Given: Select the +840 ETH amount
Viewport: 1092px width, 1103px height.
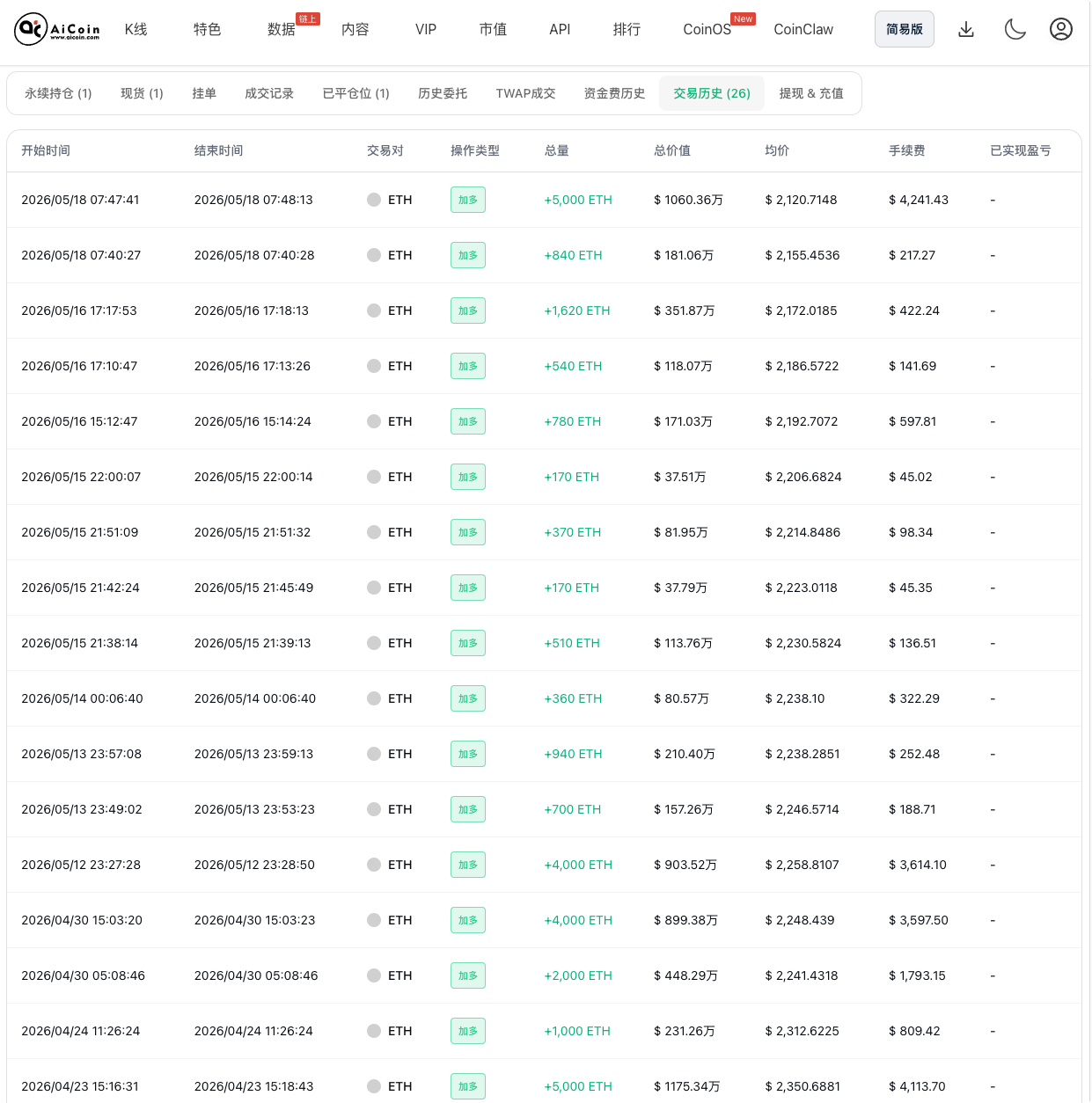Looking at the screenshot, I should (x=573, y=255).
